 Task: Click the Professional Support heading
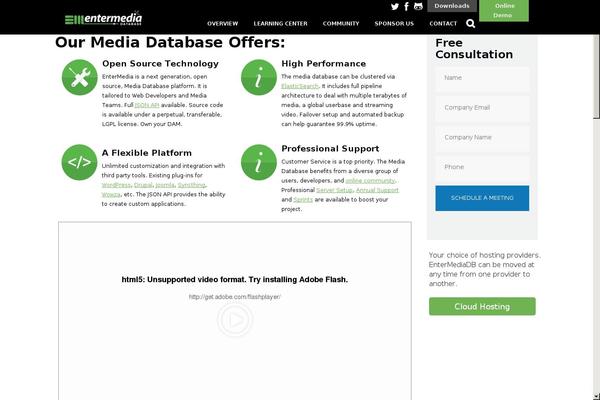330,149
